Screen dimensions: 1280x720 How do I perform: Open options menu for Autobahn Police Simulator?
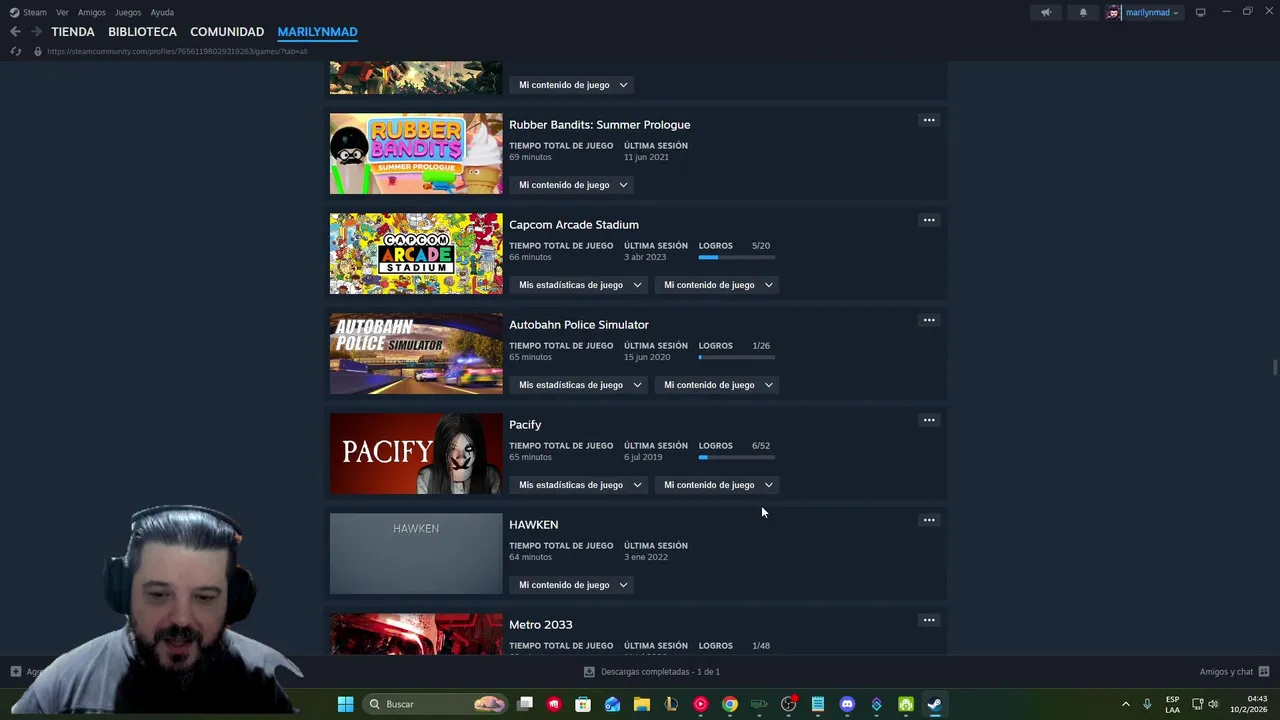click(929, 320)
